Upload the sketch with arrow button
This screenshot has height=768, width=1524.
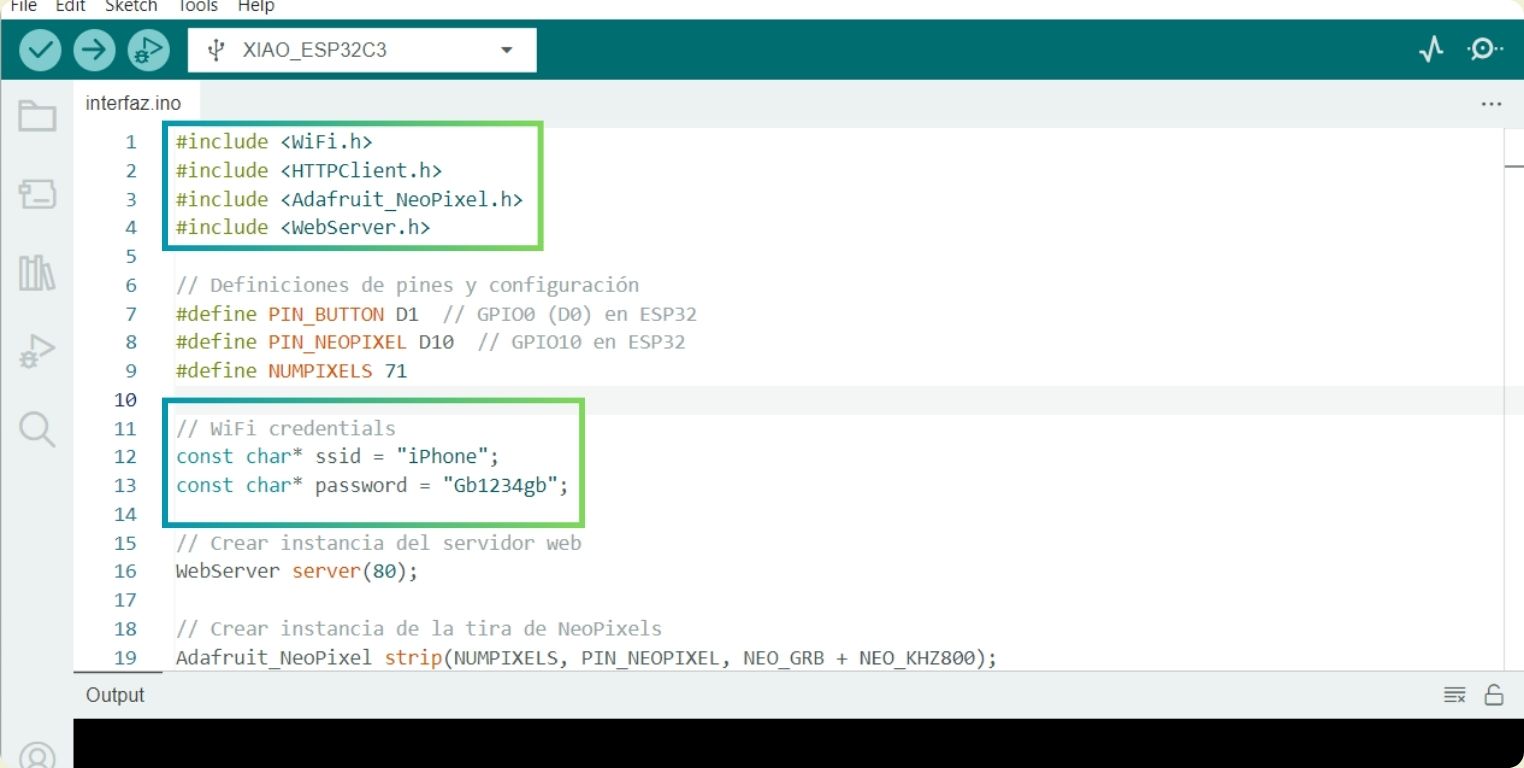click(95, 50)
